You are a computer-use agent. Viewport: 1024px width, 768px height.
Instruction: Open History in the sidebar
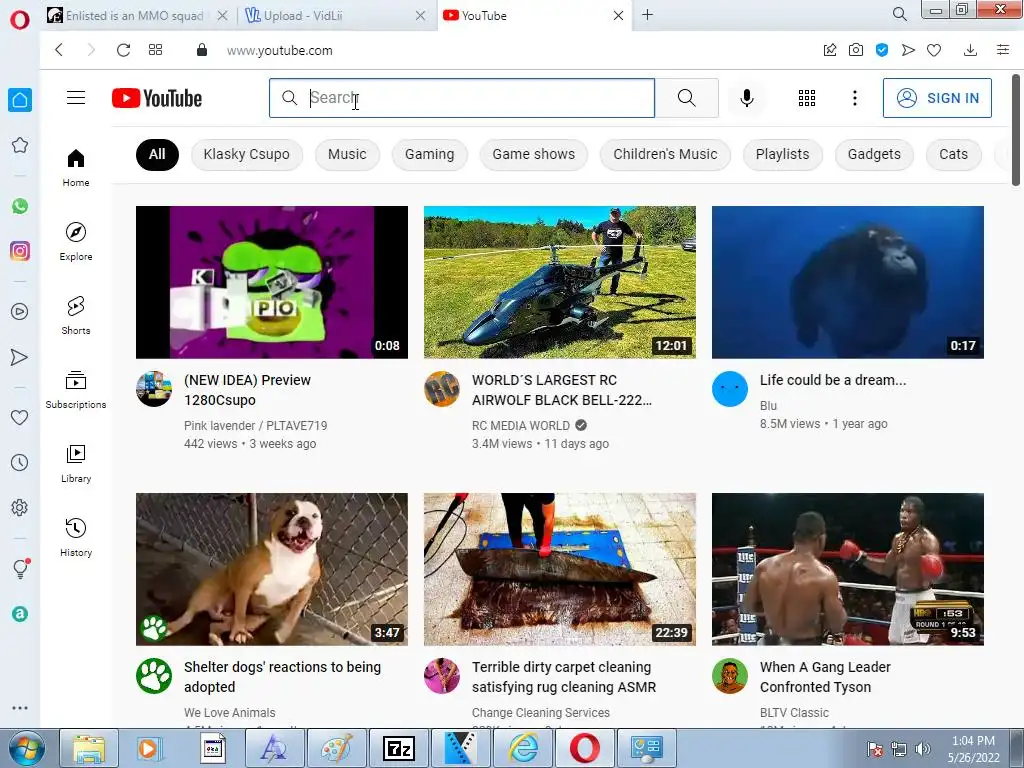click(76, 537)
